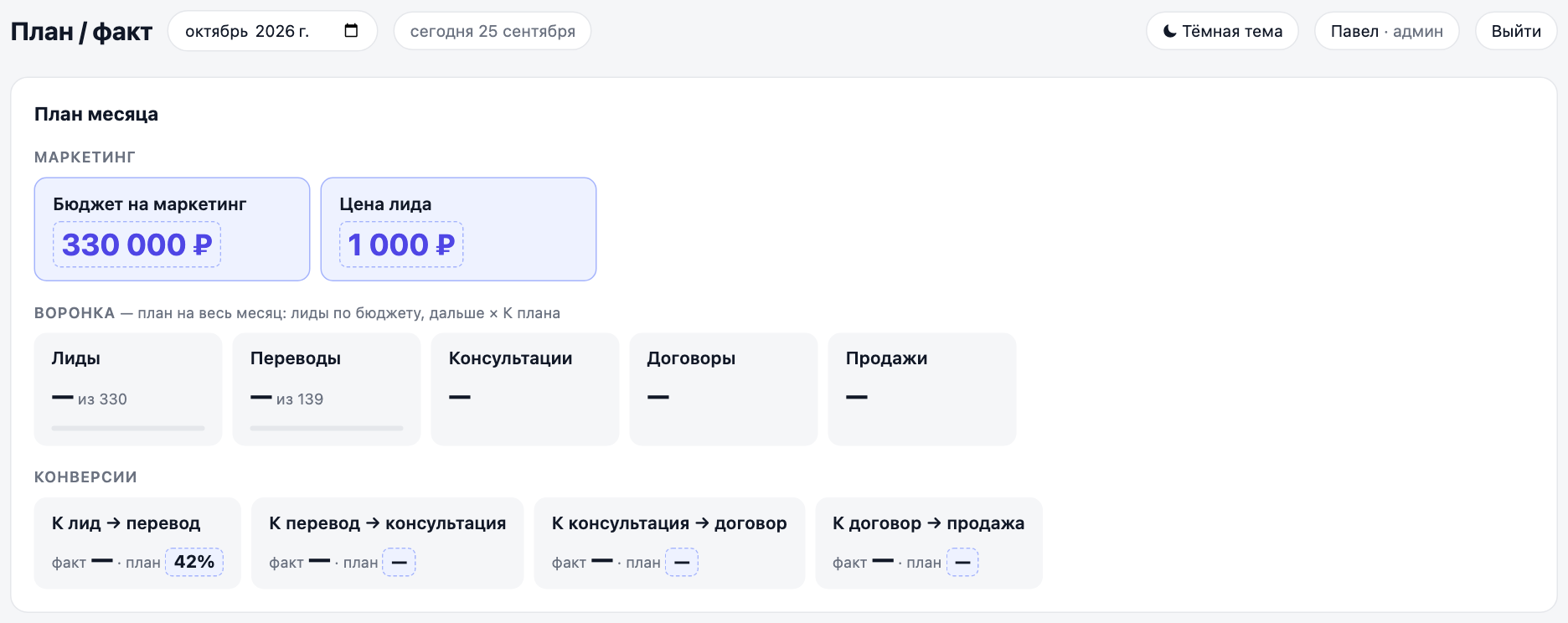
Task: Click the КОНВЕРСИИ section header
Action: 85,477
